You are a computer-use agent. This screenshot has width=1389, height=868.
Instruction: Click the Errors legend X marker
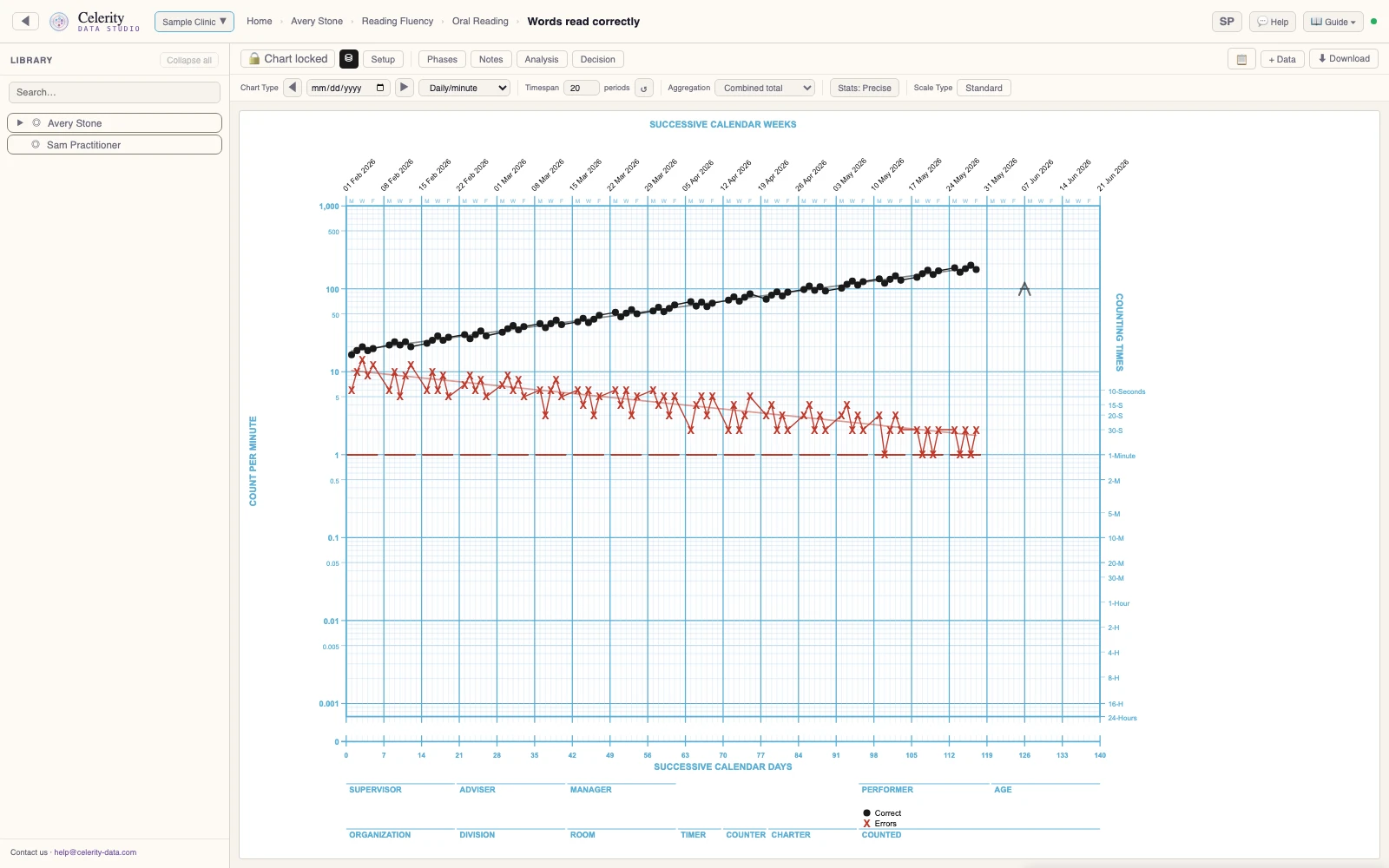click(866, 824)
